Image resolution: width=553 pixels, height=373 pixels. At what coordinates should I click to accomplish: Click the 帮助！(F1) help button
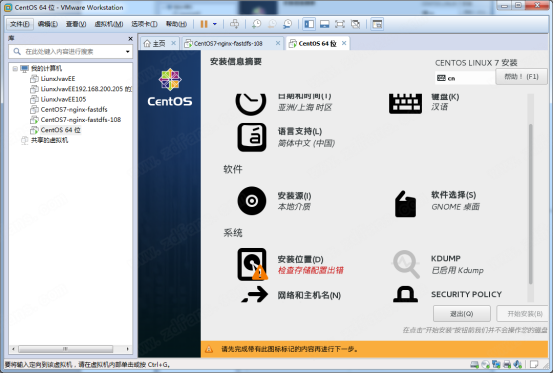[521, 77]
